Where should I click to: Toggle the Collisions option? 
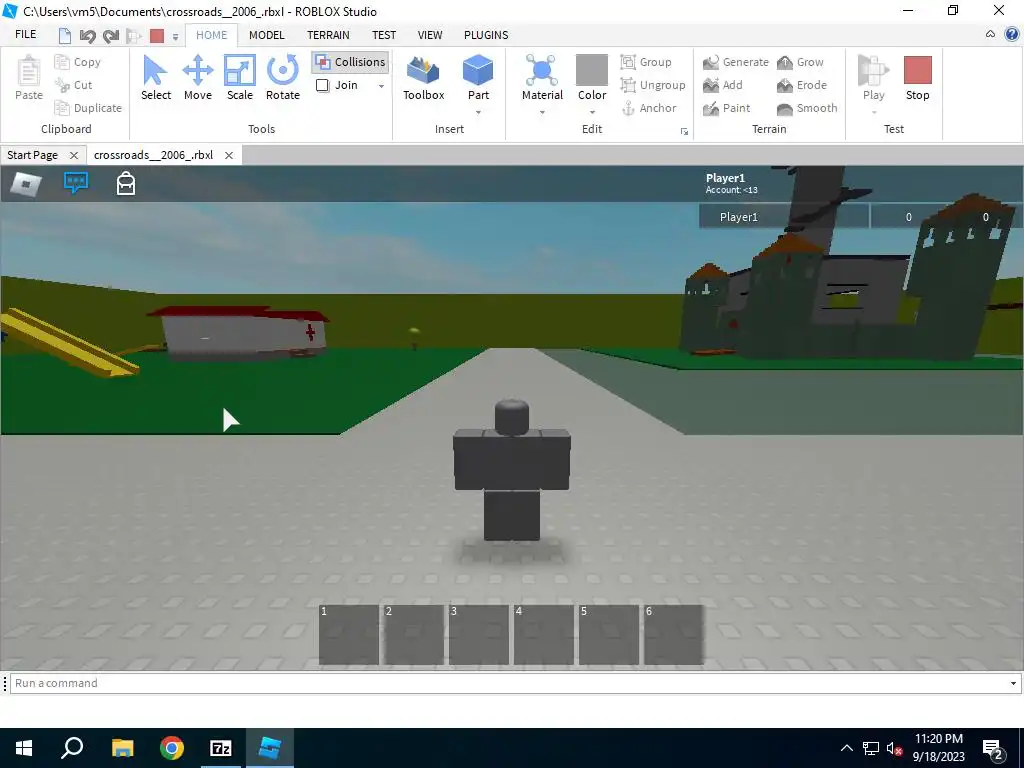[x=350, y=62]
